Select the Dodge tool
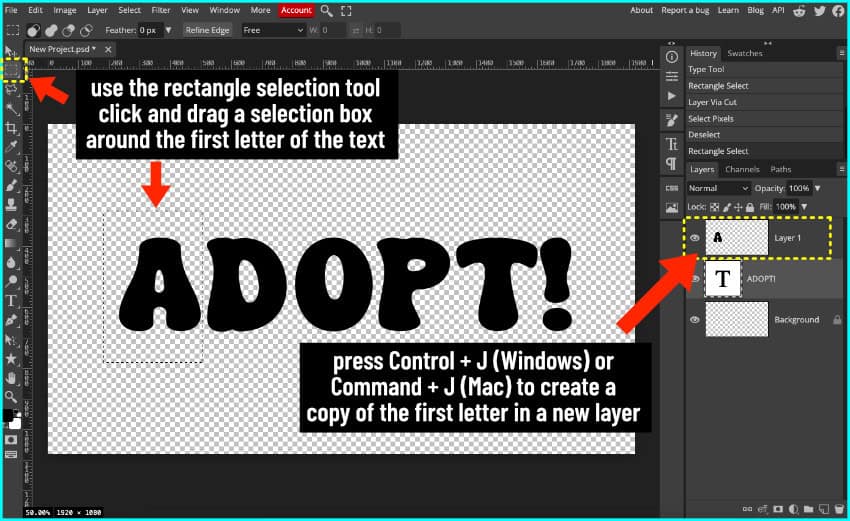This screenshot has height=521, width=850. pos(11,281)
